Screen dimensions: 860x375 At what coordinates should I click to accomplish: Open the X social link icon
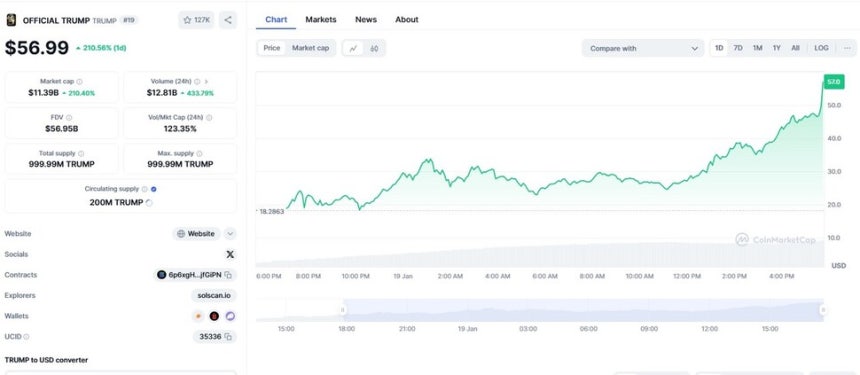point(230,254)
